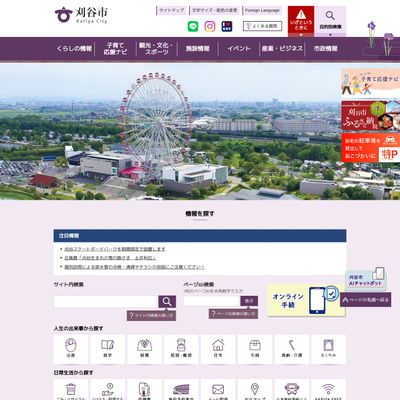Open the moving (box) life-event icon

pyautogui.click(x=255, y=349)
